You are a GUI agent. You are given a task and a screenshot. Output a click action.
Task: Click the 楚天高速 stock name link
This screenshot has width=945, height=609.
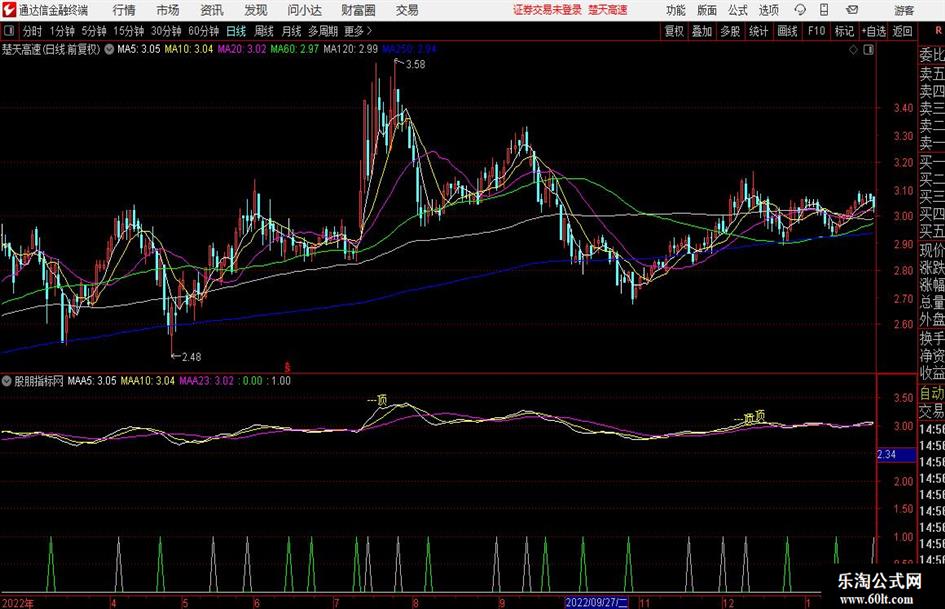pyautogui.click(x=608, y=10)
